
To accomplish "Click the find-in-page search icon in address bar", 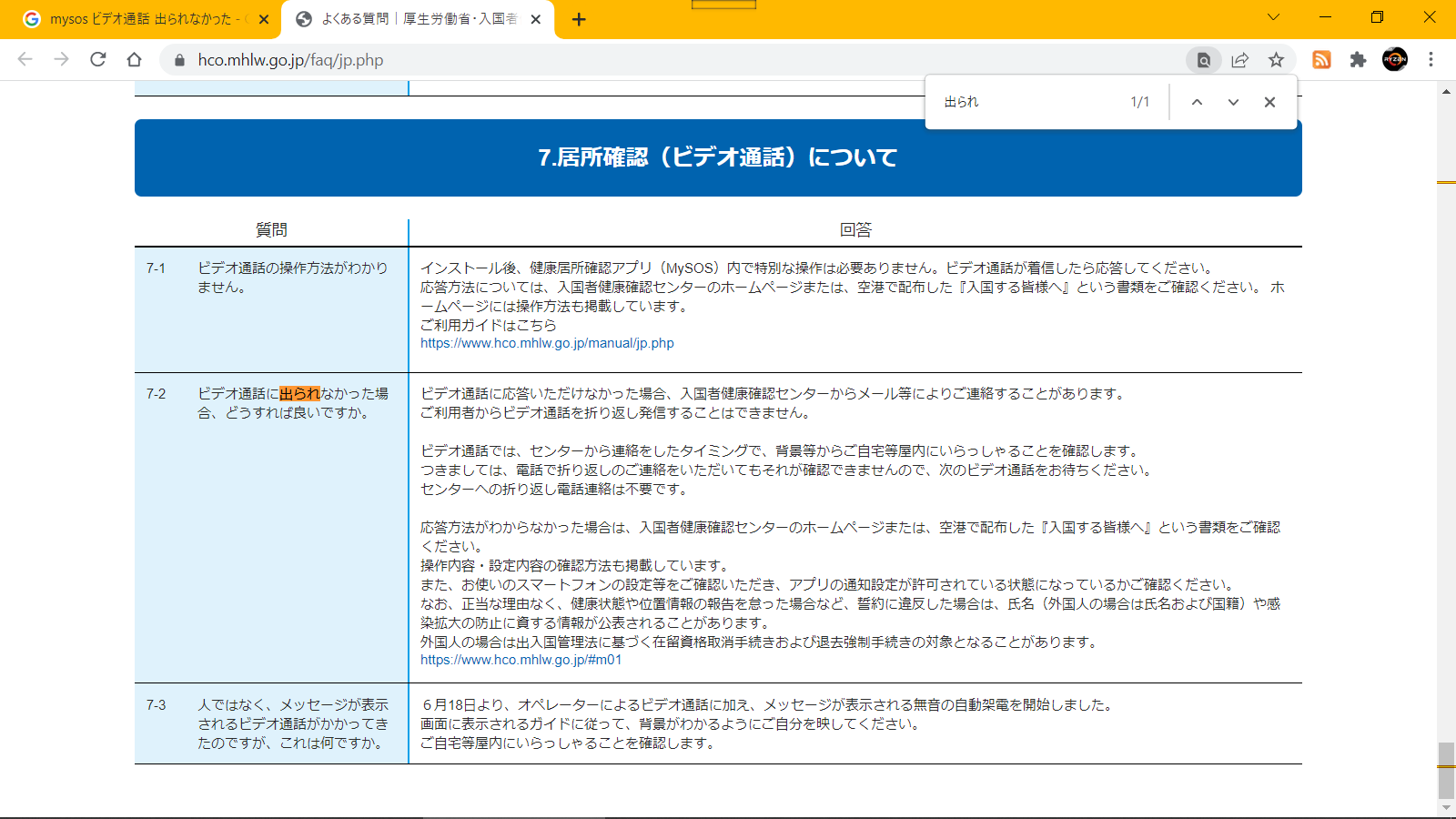I will point(1203,60).
